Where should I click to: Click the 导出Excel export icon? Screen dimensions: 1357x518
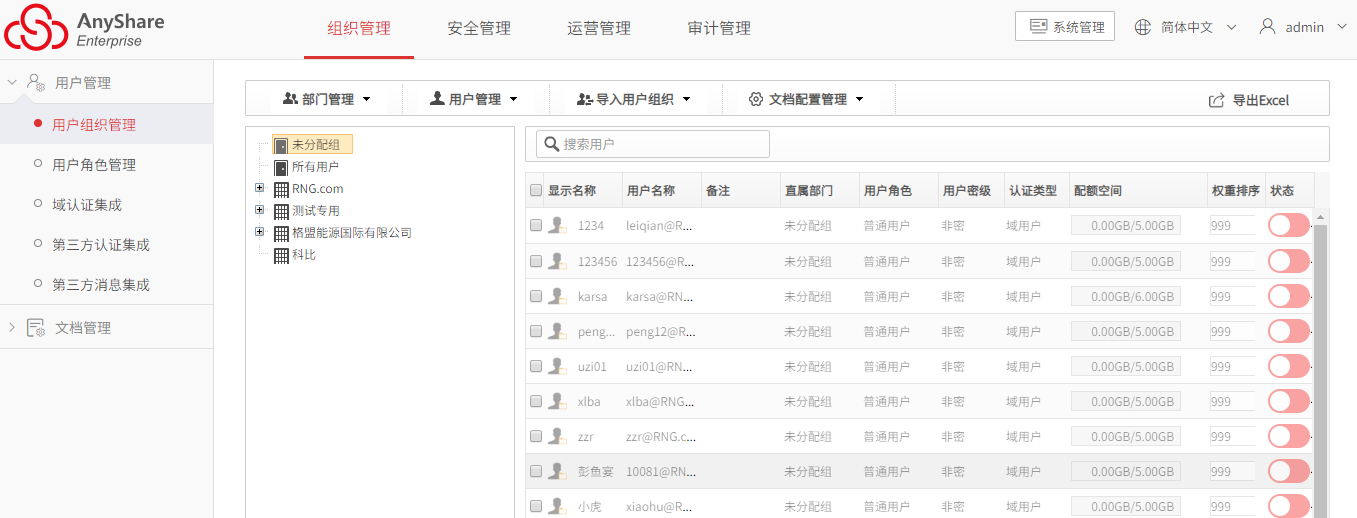pos(1217,100)
